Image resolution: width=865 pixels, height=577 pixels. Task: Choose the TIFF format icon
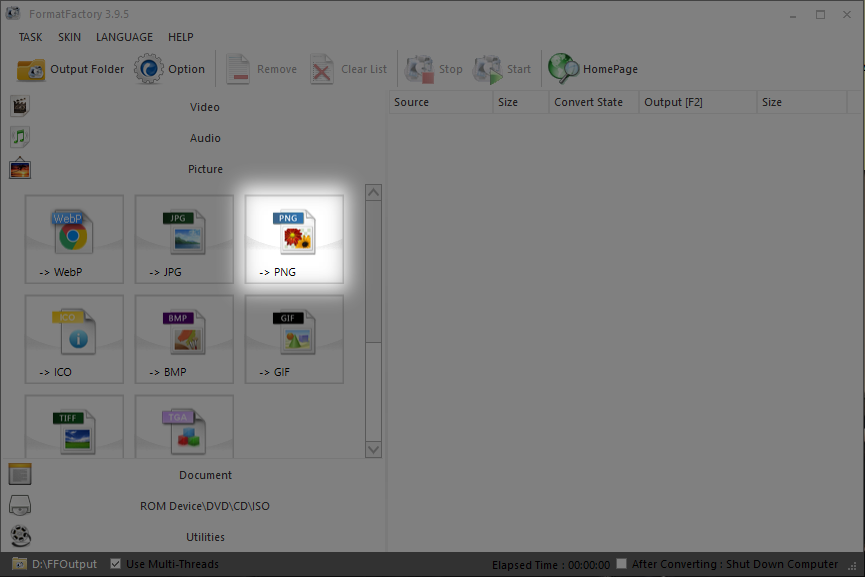tap(75, 427)
